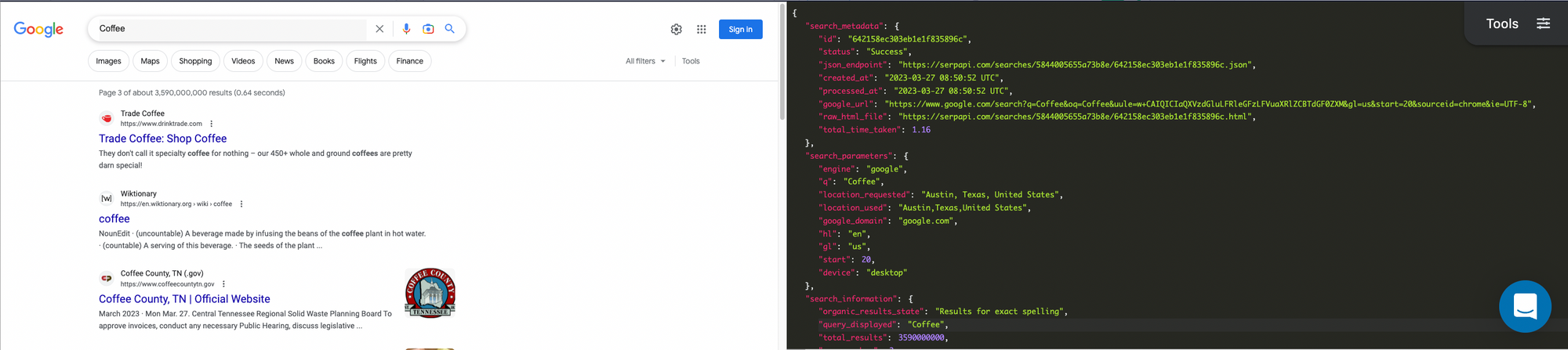Select the Flights filter tab
The height and width of the screenshot is (350, 1568).
(x=365, y=61)
